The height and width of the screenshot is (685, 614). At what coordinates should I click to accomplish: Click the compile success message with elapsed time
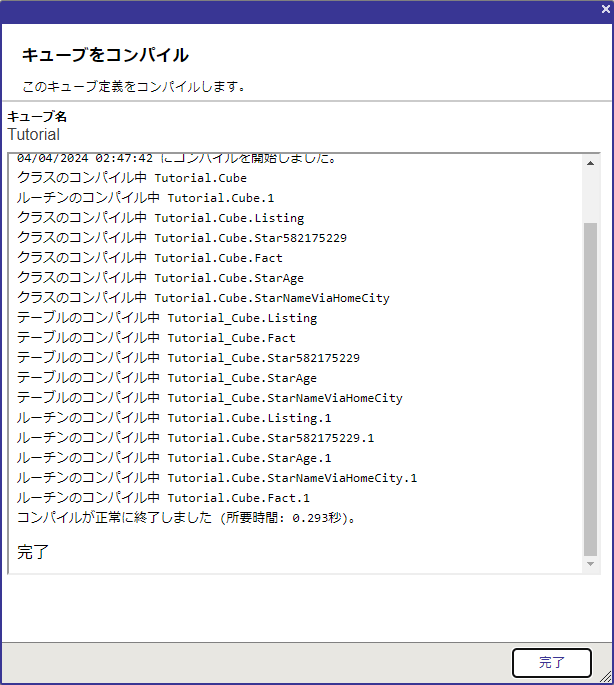(187, 518)
